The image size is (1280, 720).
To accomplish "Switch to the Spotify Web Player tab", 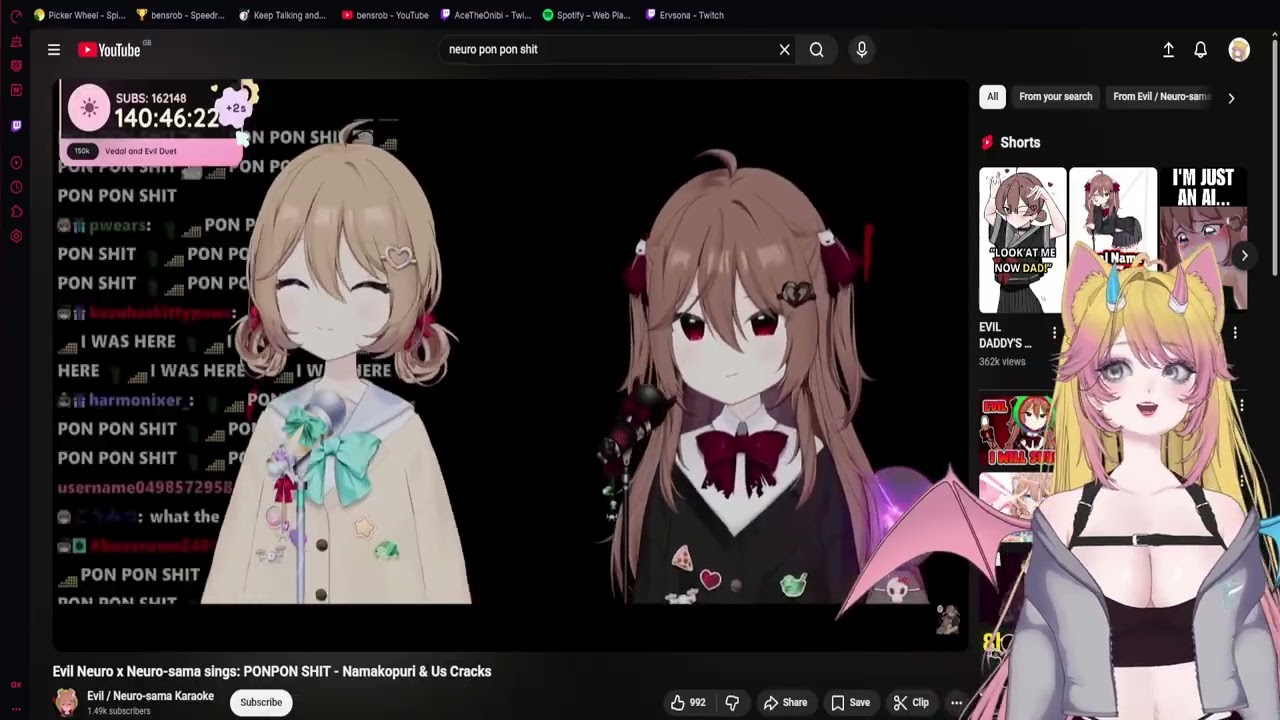I will (x=587, y=15).
